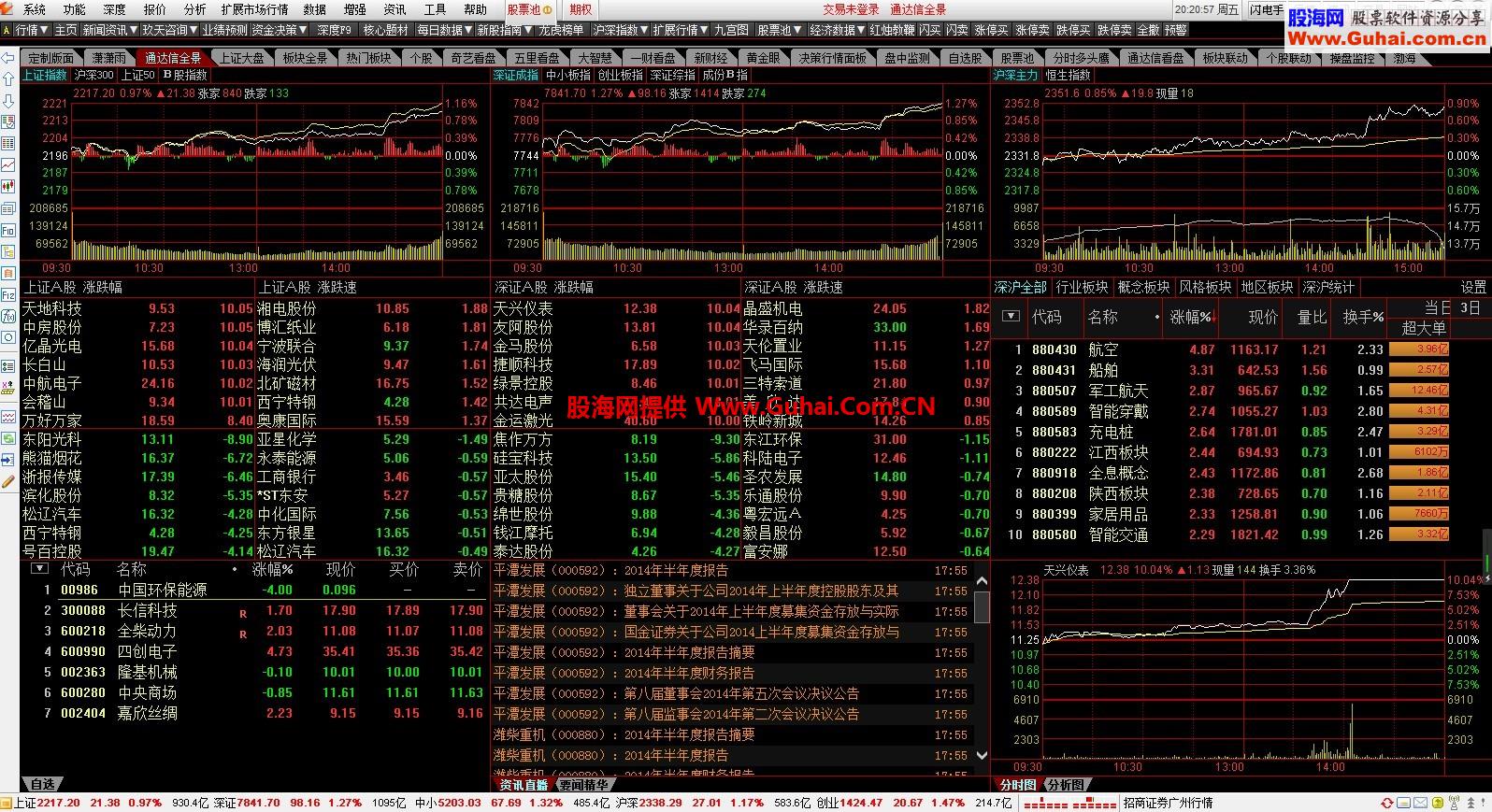Select 四创电子 in watchlist
This screenshot has width=1492, height=812.
point(253,651)
